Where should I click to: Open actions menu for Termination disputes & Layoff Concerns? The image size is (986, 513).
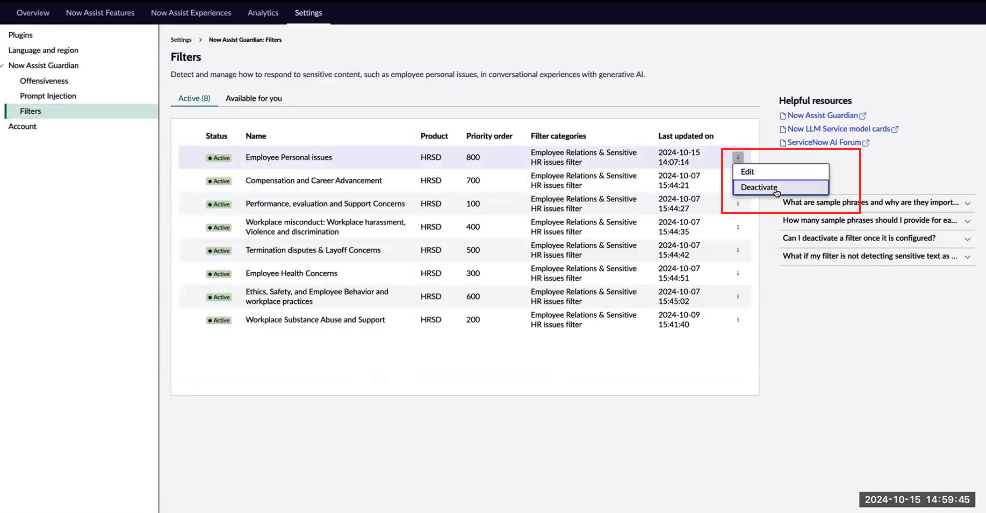pyautogui.click(x=738, y=250)
